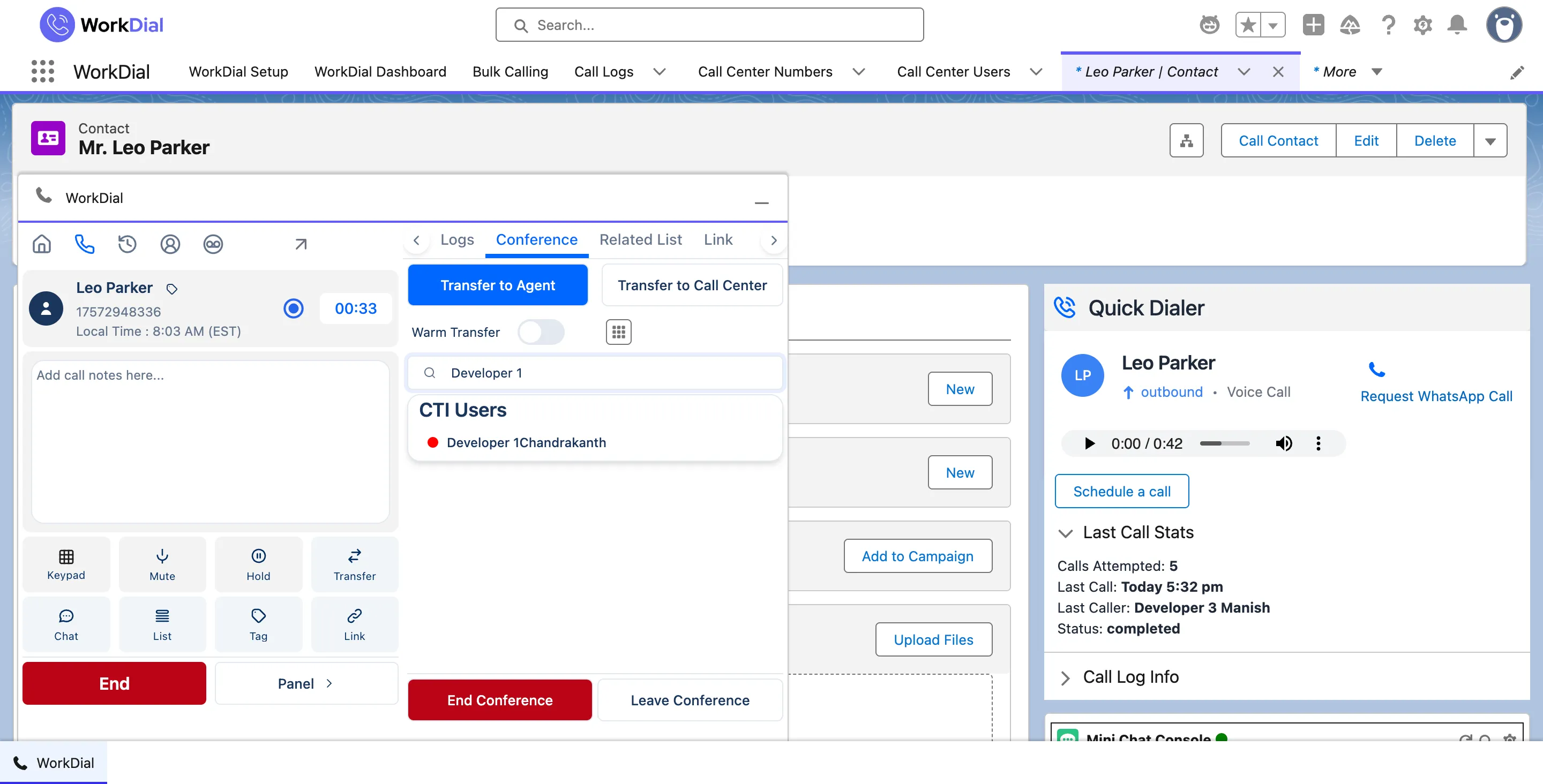The image size is (1543, 784).
Task: Toggle the Warm Transfer switch
Action: tap(541, 332)
